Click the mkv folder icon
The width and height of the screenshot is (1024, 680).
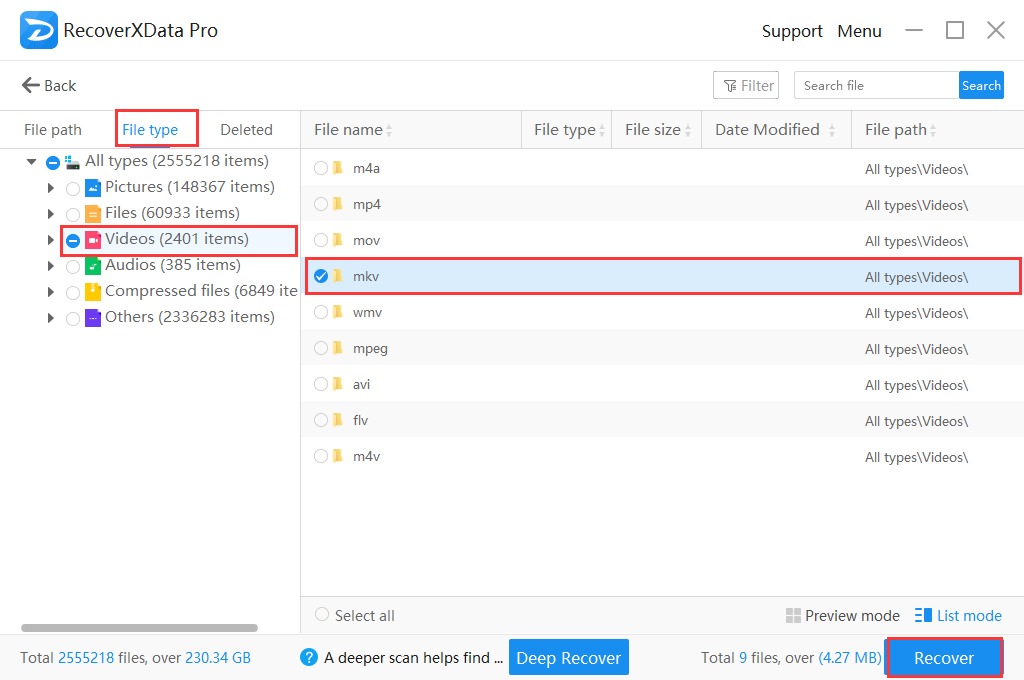(x=338, y=276)
